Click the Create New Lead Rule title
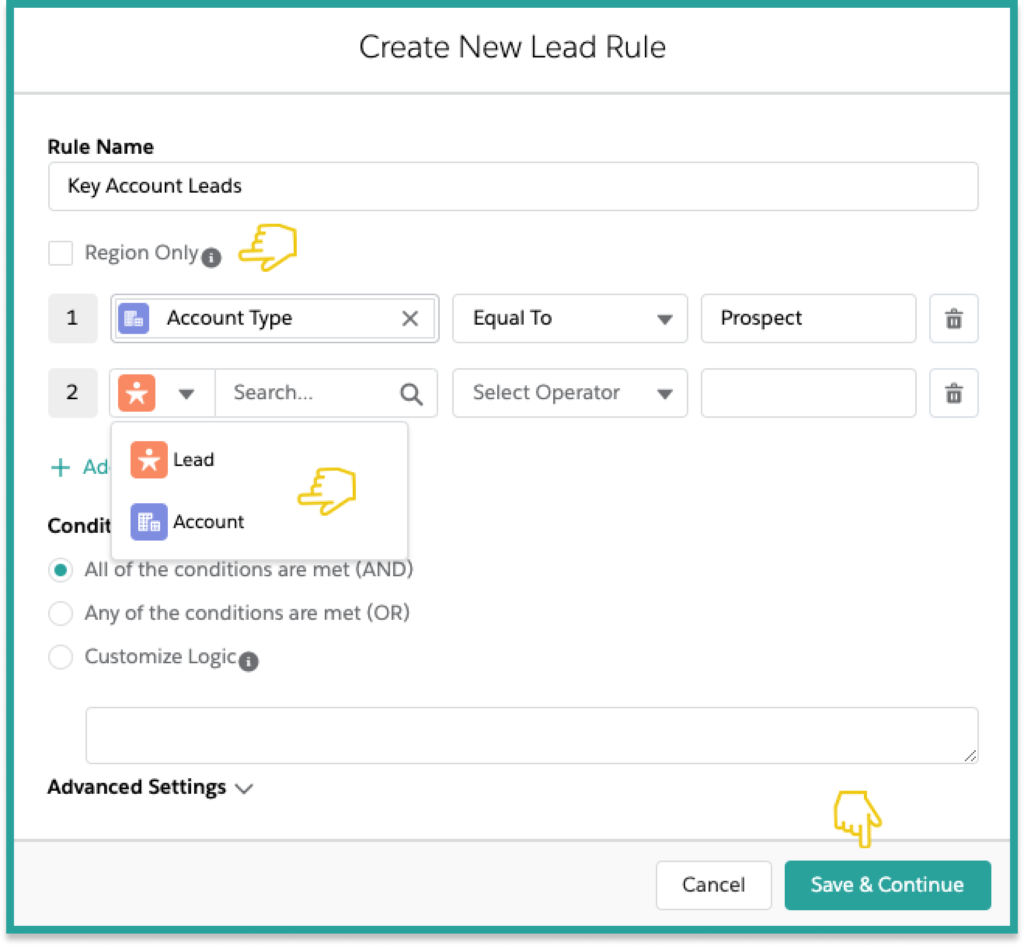 (x=512, y=48)
